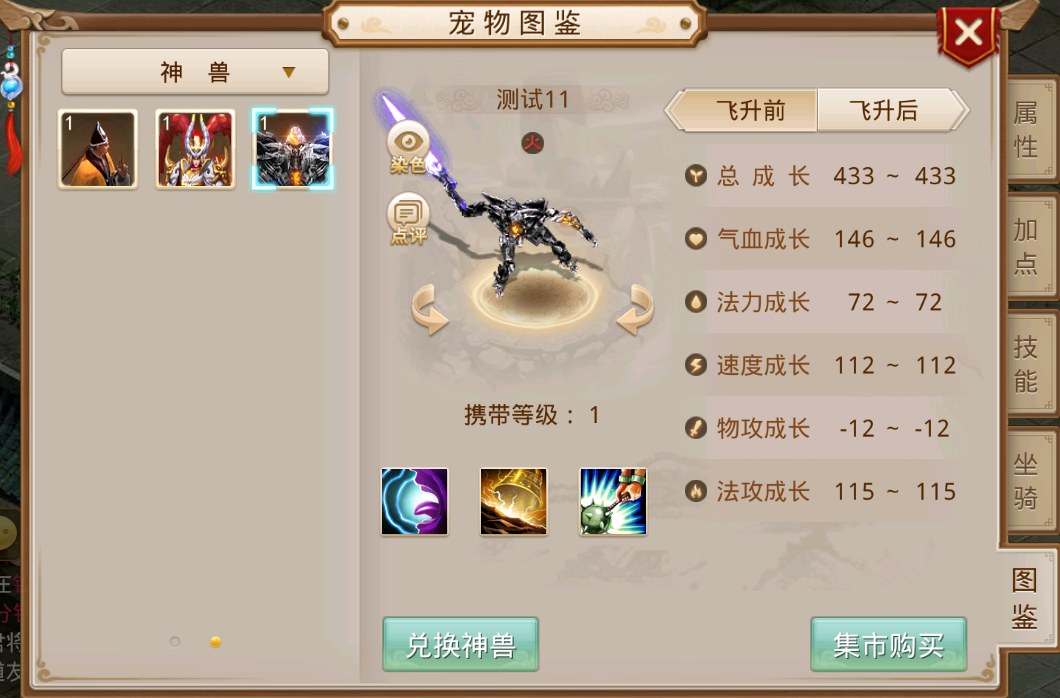1060x698 pixels.
Task: Click the dropdown triangle arrow beside 神兽
Action: tap(289, 72)
